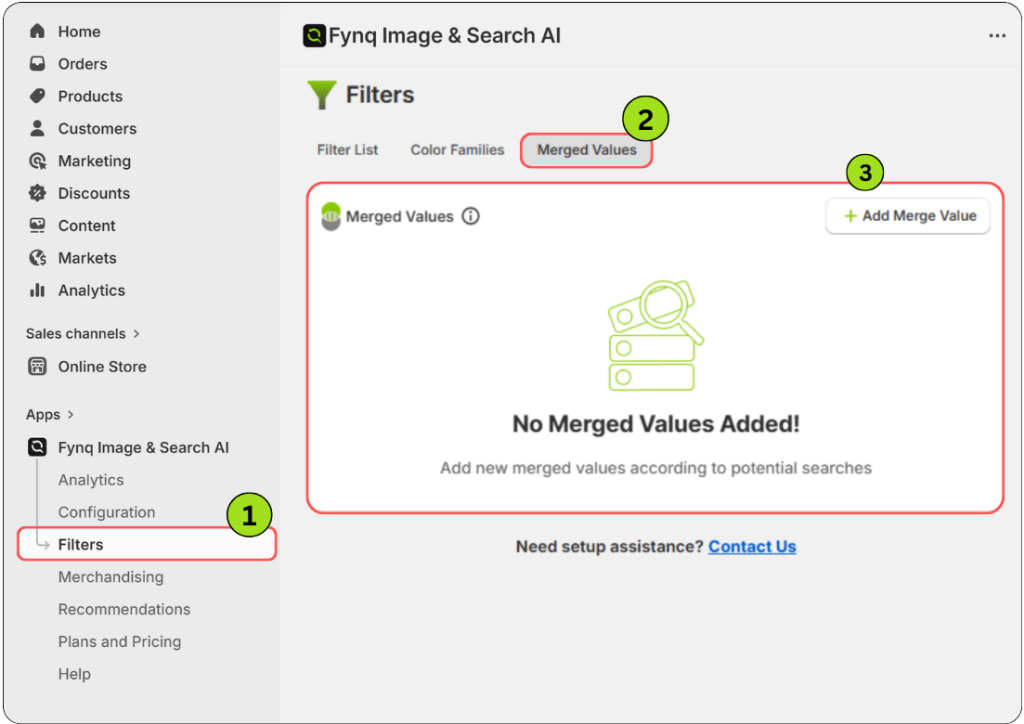Viewport: 1024px width, 724px height.
Task: Click the Orders inbox icon
Action: (37, 63)
